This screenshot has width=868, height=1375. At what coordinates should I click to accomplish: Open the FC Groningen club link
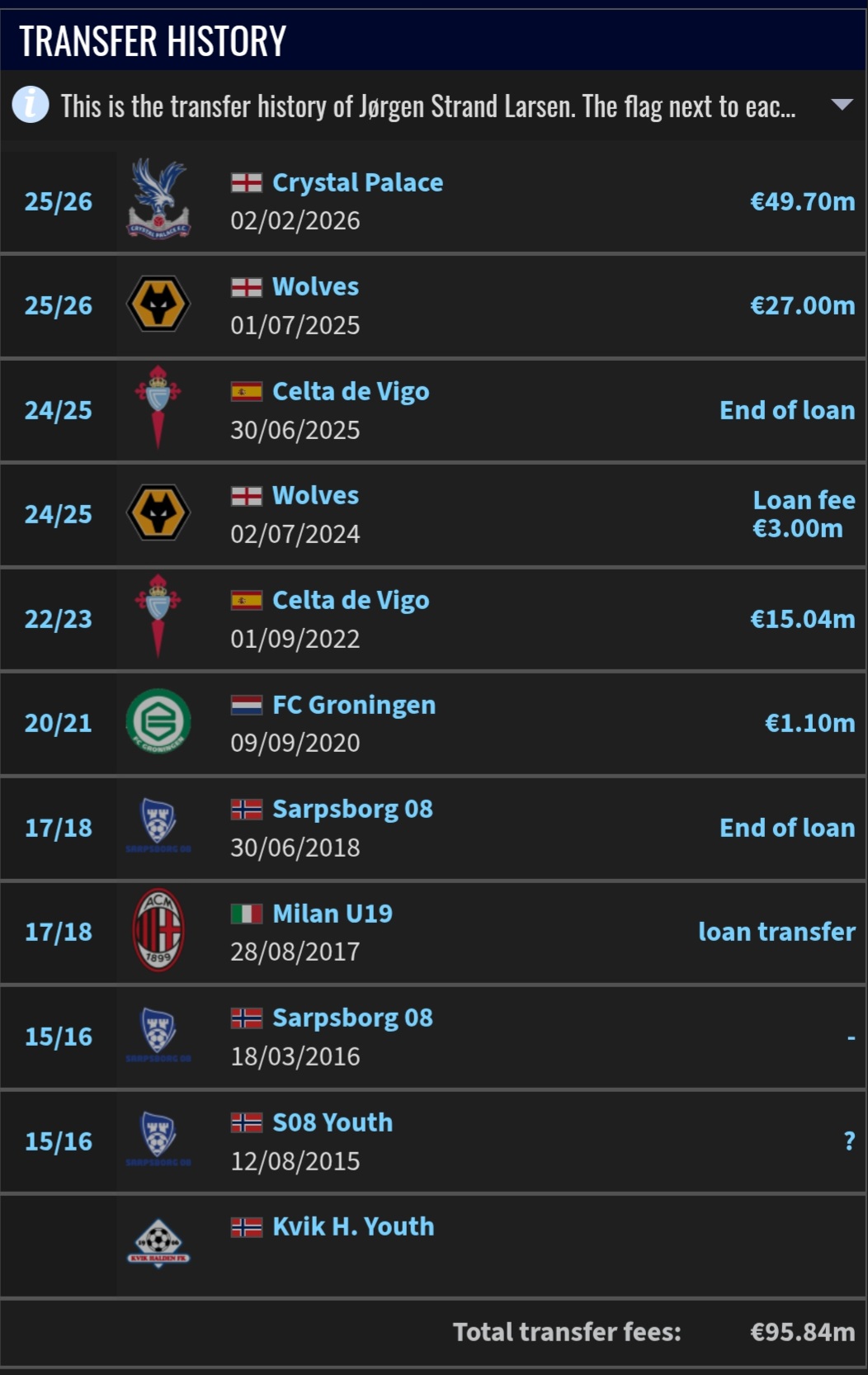pyautogui.click(x=354, y=705)
